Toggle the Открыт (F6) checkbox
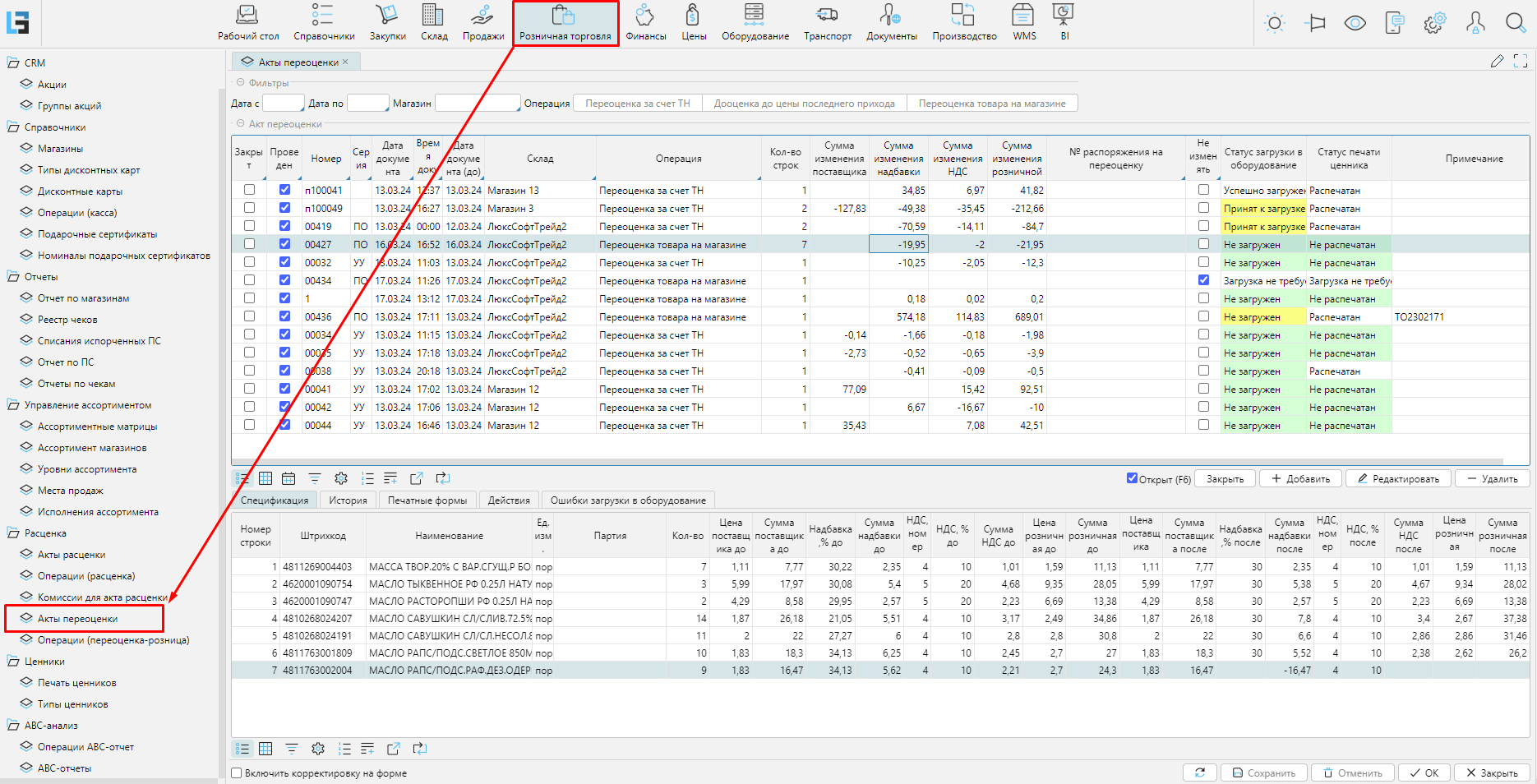The image size is (1537, 784). (x=1132, y=478)
